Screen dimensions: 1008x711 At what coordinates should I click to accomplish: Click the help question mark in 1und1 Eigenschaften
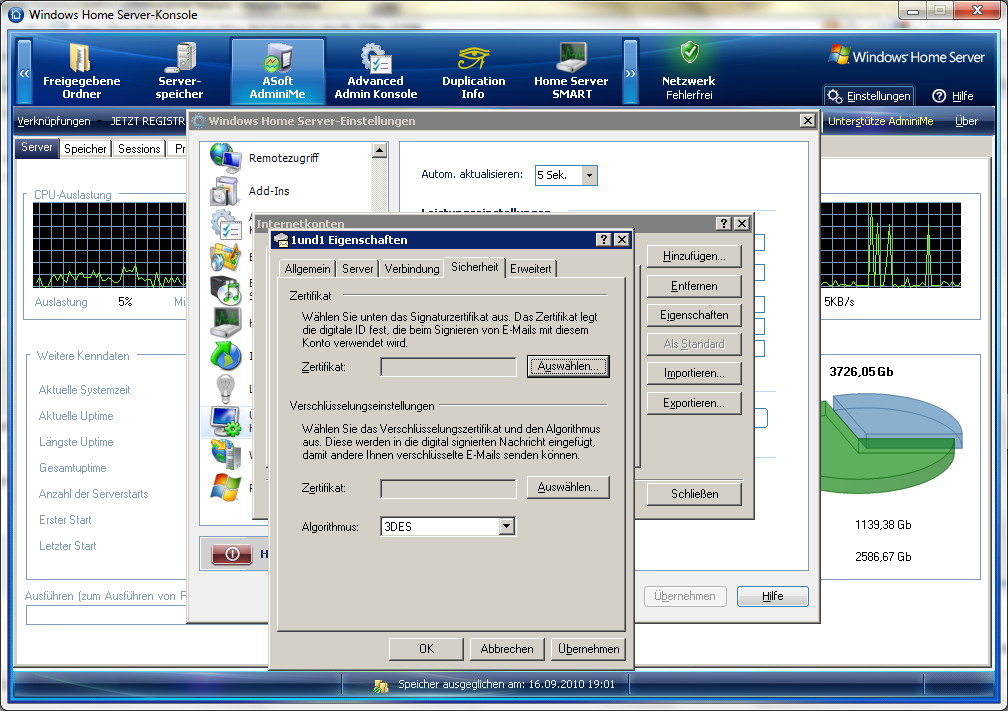[603, 240]
